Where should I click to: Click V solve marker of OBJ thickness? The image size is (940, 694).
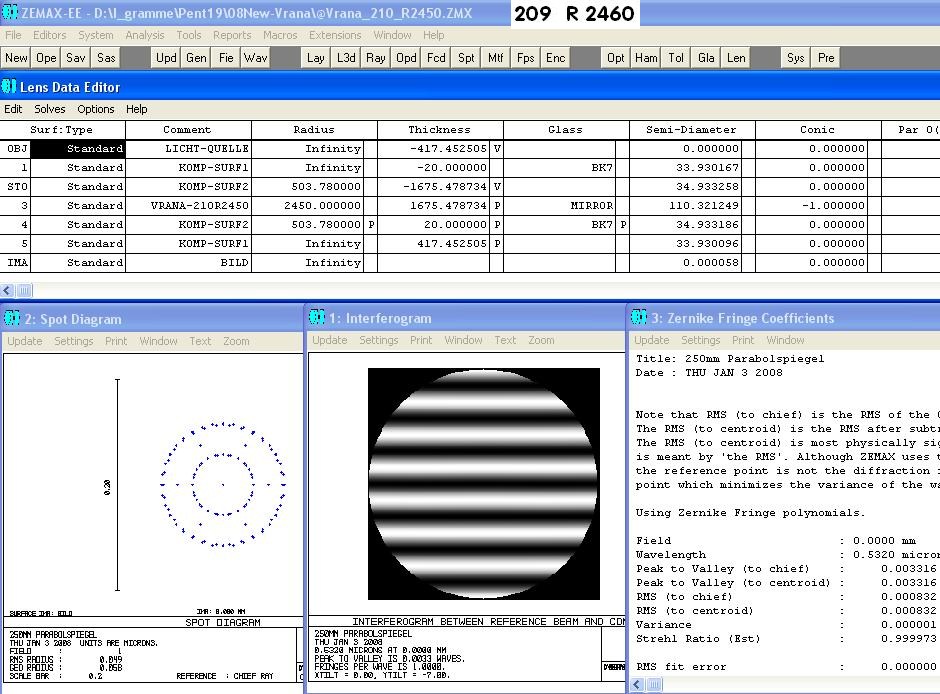[496, 149]
